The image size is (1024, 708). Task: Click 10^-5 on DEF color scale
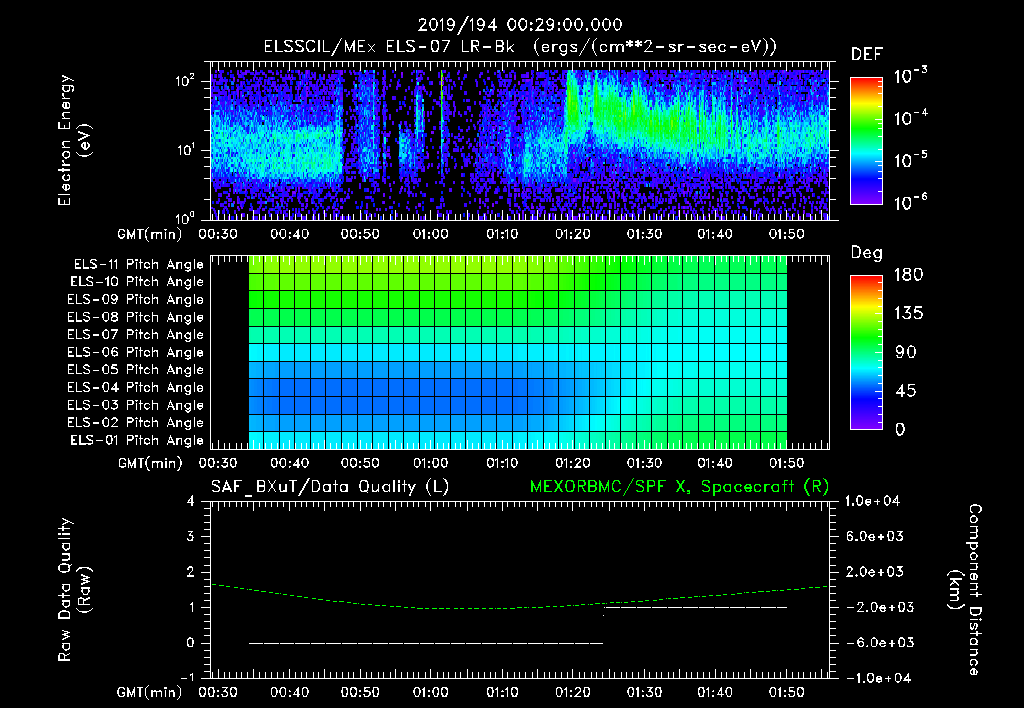[911, 159]
